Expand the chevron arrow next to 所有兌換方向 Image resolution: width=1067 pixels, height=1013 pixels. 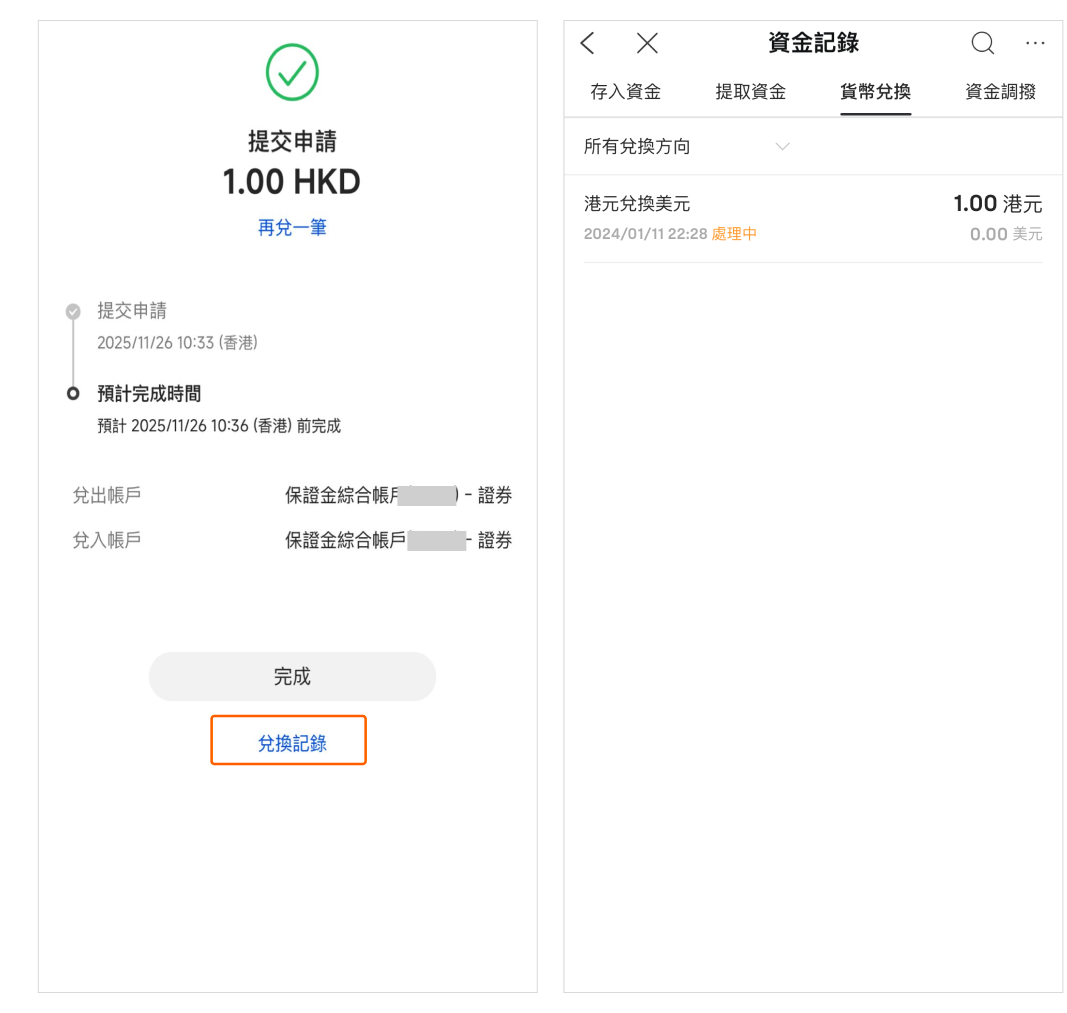coord(782,147)
